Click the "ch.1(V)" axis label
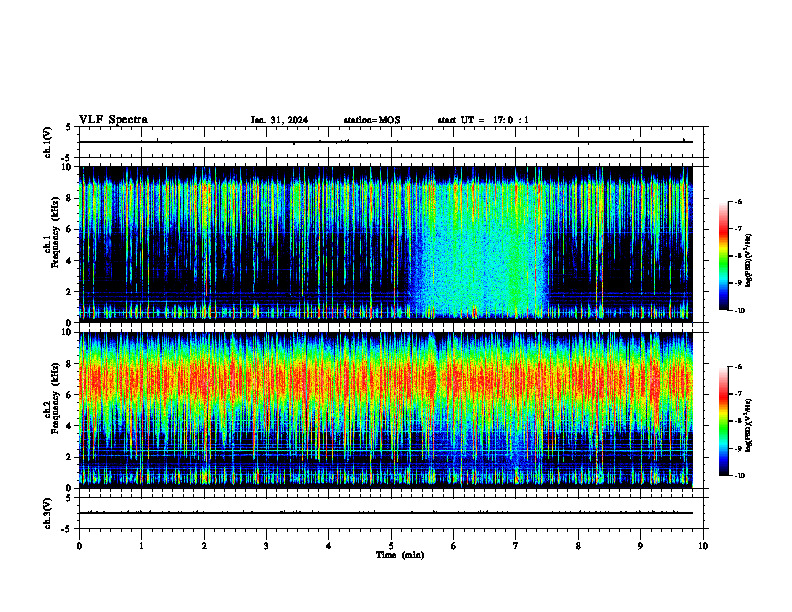Viewport: 792px width, 612px height. click(x=48, y=142)
